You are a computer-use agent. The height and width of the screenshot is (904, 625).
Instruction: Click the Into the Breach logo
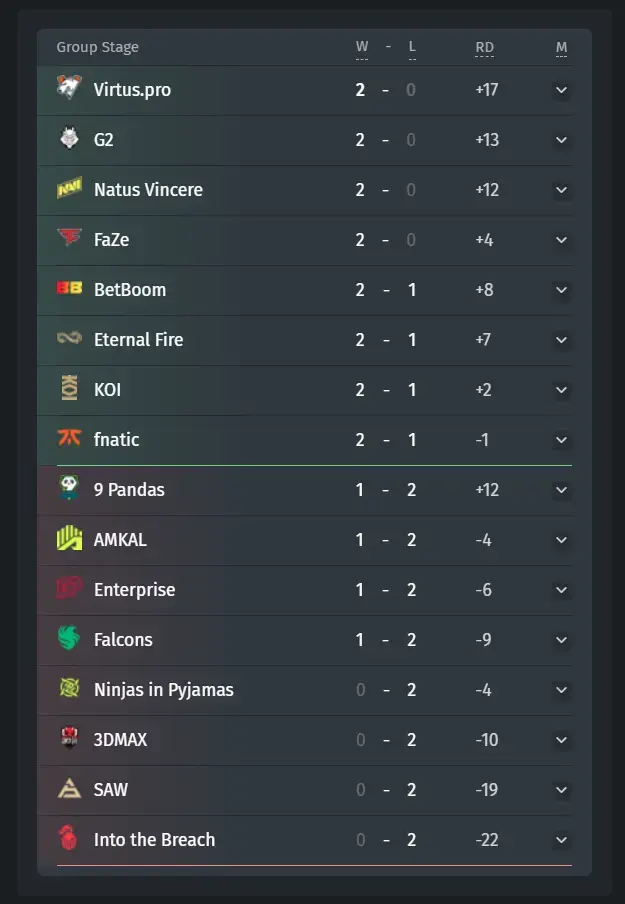tap(68, 838)
